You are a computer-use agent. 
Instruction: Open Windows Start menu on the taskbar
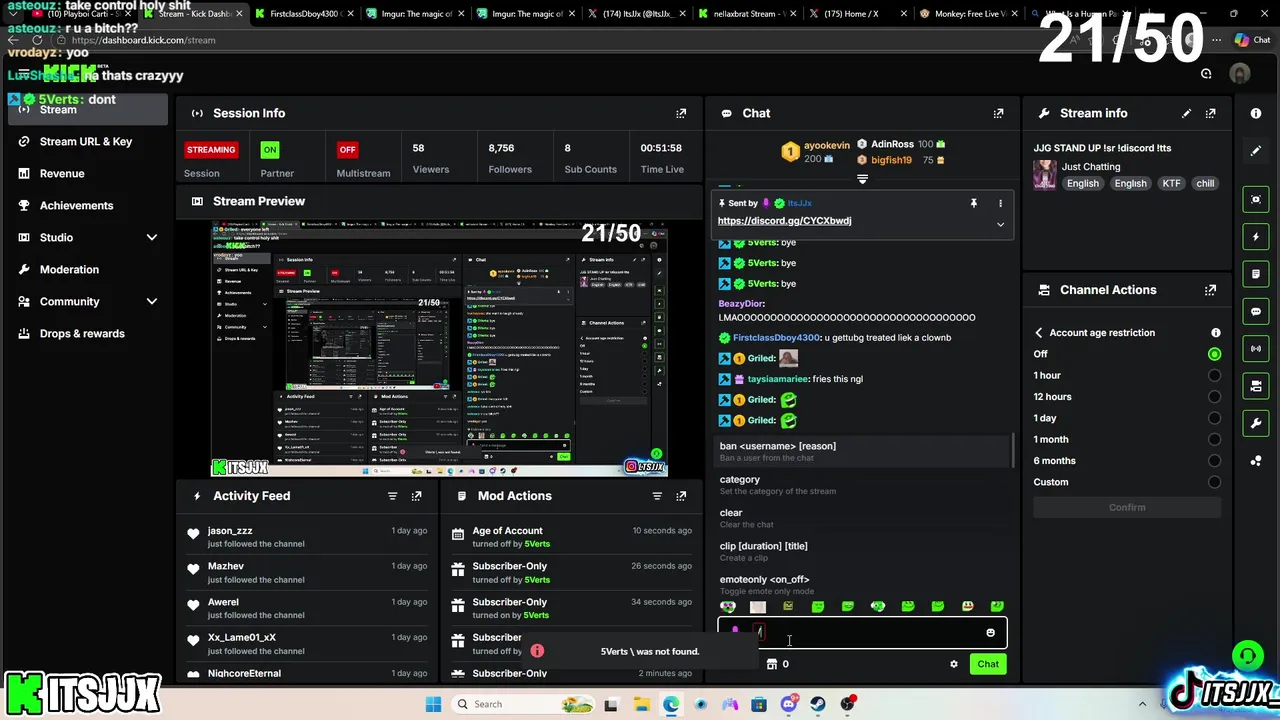click(x=433, y=704)
